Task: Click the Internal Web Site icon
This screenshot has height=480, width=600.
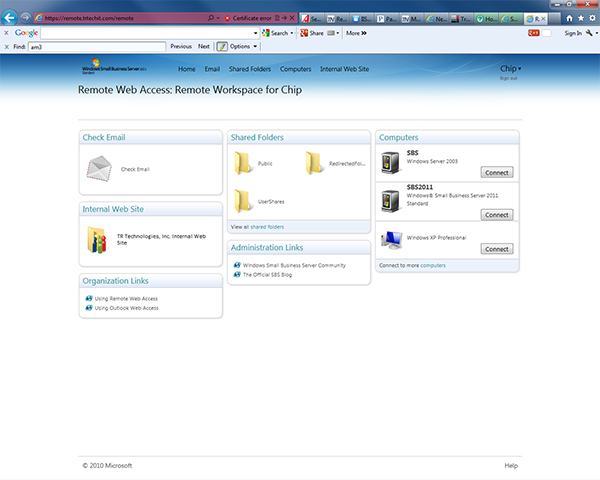Action: click(x=98, y=239)
